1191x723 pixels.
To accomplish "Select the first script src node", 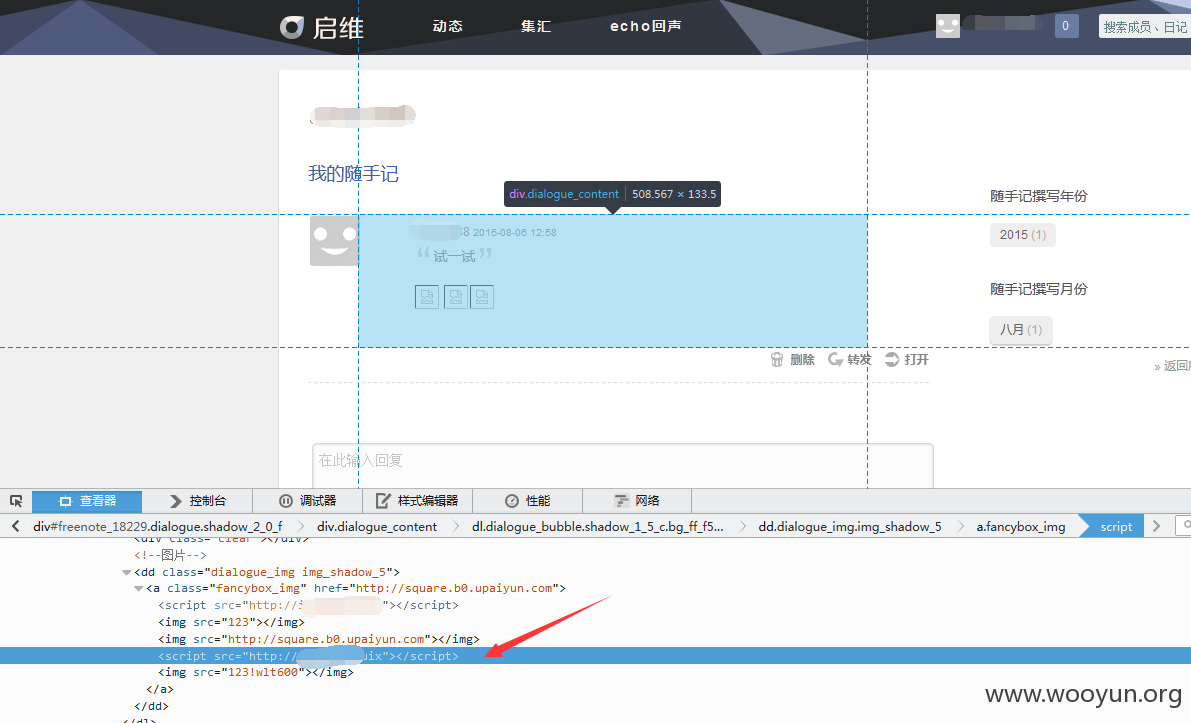I will pos(308,605).
